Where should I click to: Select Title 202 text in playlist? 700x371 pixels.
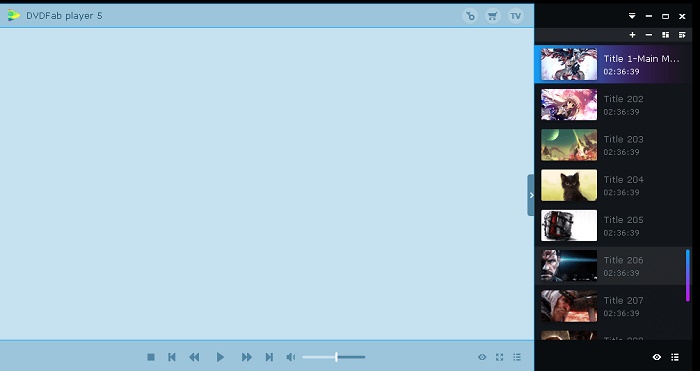pos(624,99)
